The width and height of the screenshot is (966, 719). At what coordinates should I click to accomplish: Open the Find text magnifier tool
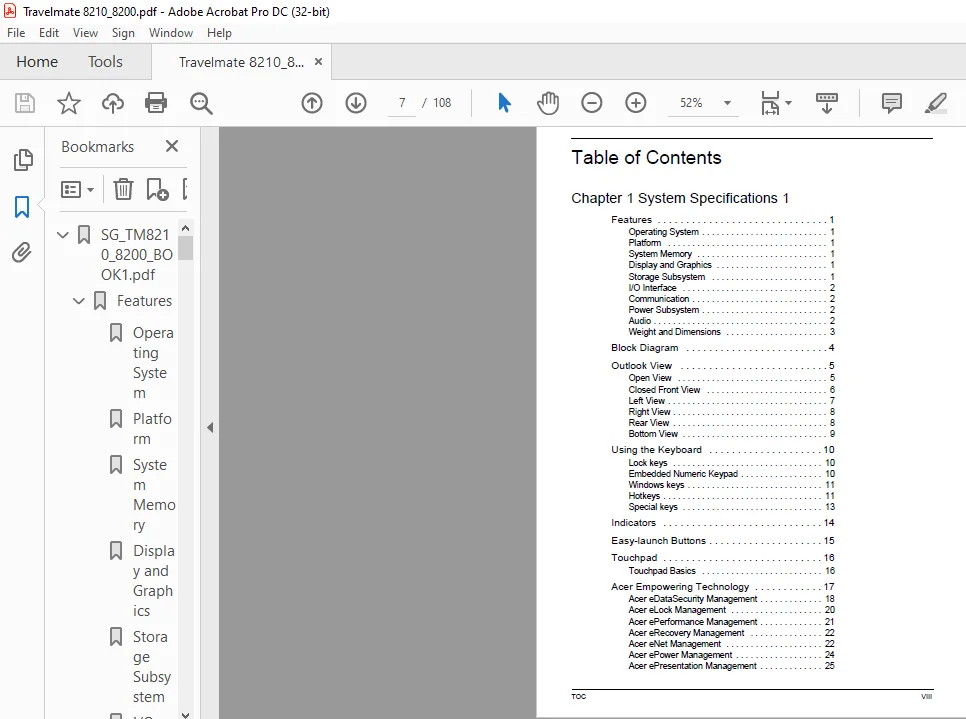(201, 103)
